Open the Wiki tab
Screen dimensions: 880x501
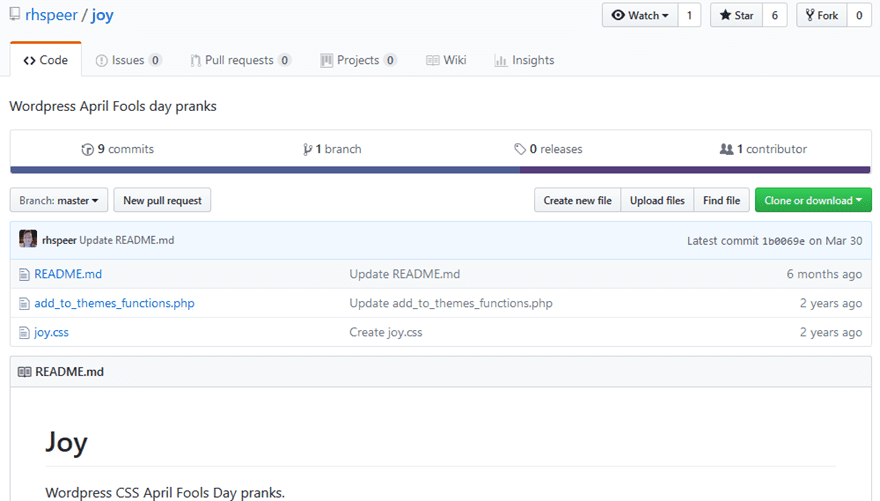(446, 60)
